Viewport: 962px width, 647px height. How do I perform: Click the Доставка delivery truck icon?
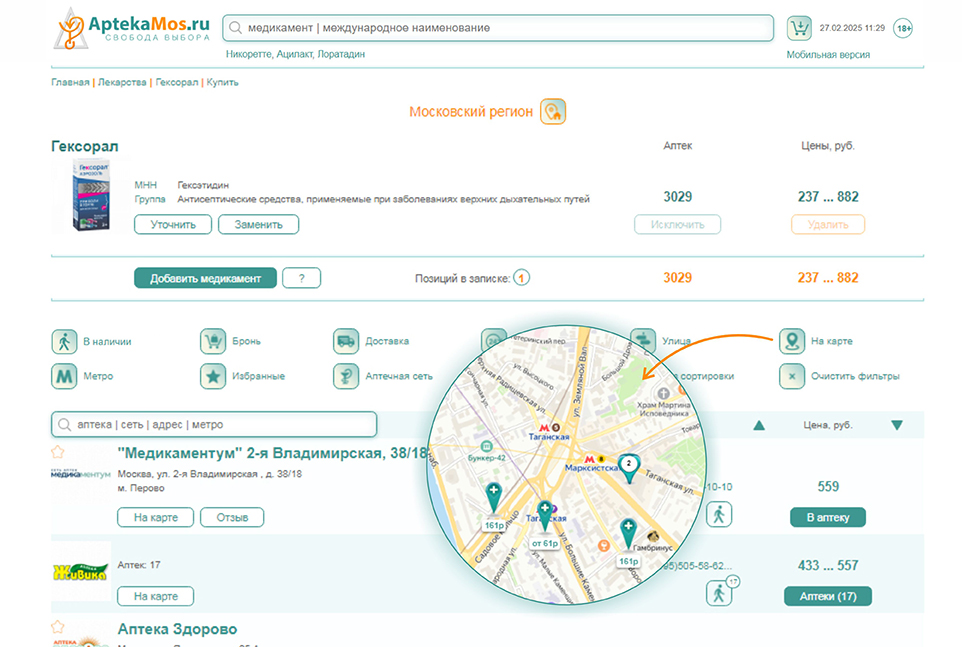[x=346, y=342]
